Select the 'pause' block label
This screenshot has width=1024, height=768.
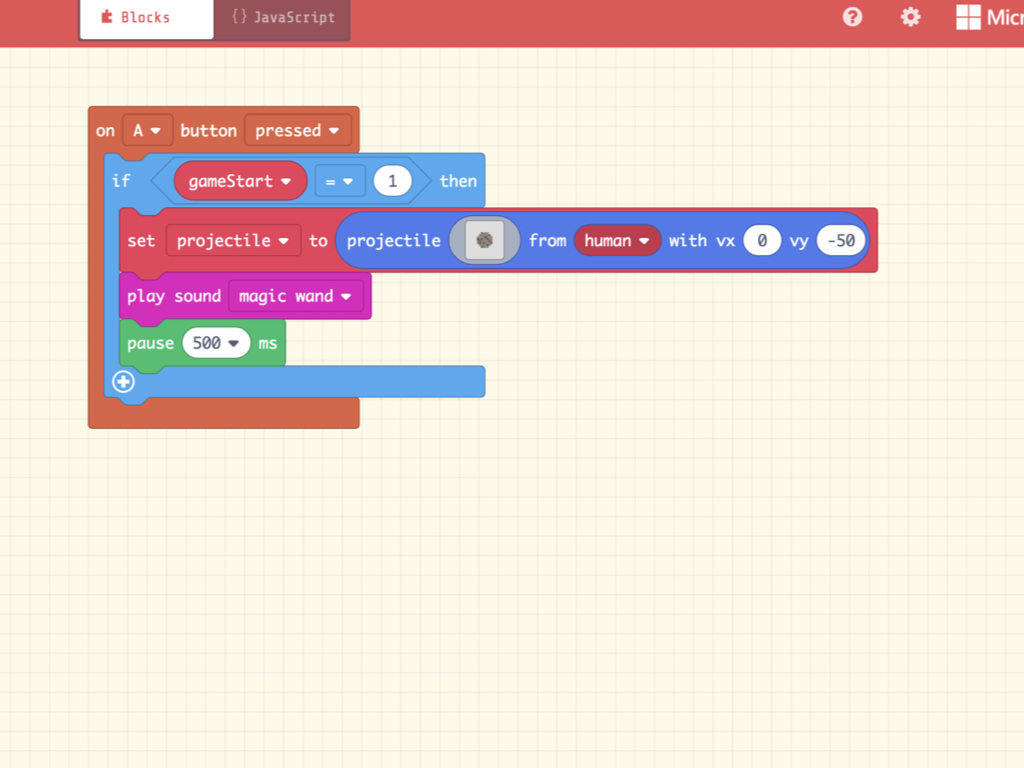[150, 343]
